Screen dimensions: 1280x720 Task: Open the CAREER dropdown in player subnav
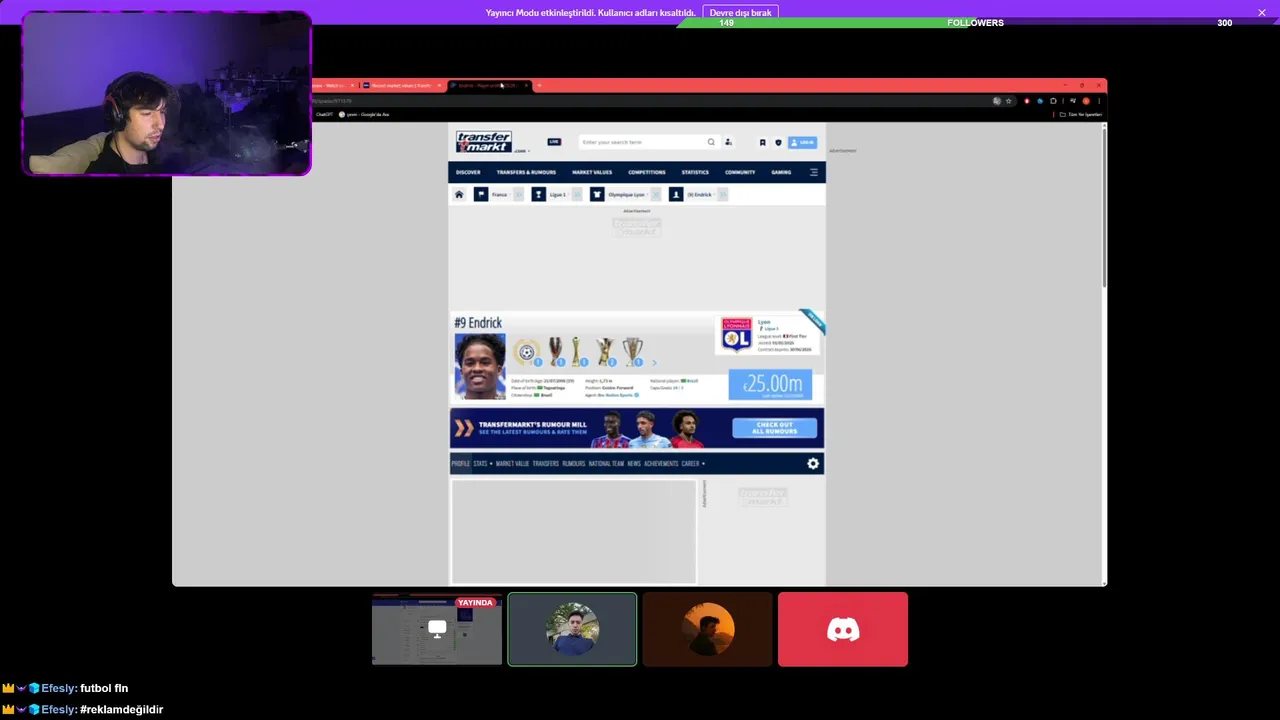[693, 464]
